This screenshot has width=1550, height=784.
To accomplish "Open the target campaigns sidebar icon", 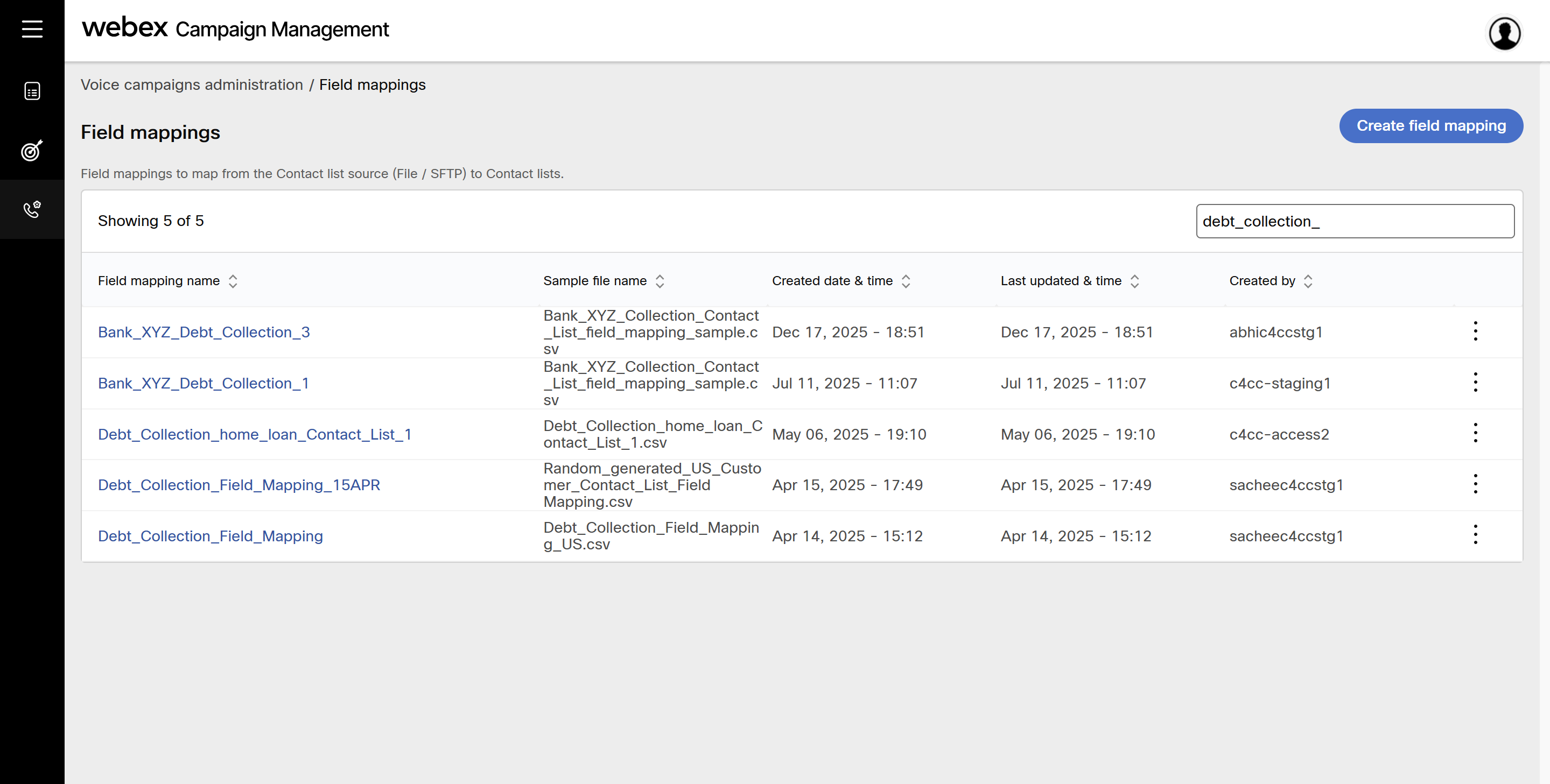I will (x=32, y=150).
